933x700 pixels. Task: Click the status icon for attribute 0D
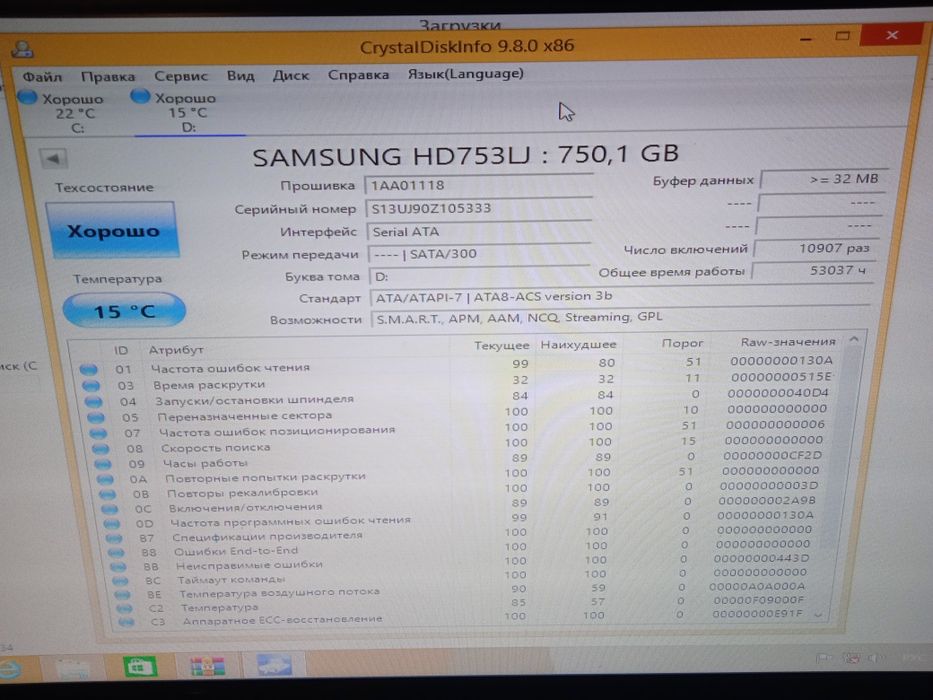[x=112, y=524]
